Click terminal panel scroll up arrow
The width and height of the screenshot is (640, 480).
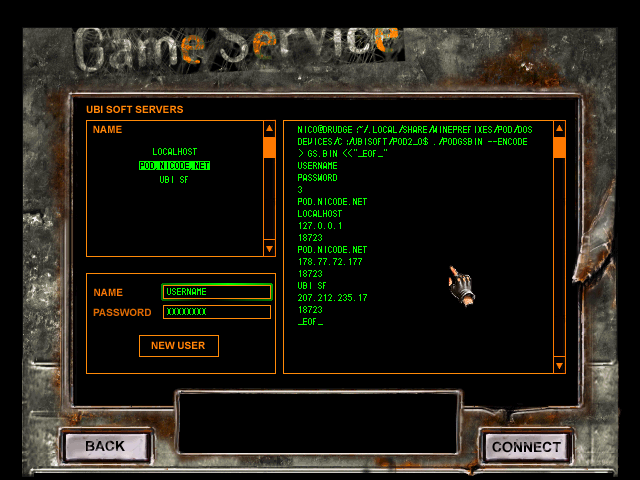click(x=559, y=129)
